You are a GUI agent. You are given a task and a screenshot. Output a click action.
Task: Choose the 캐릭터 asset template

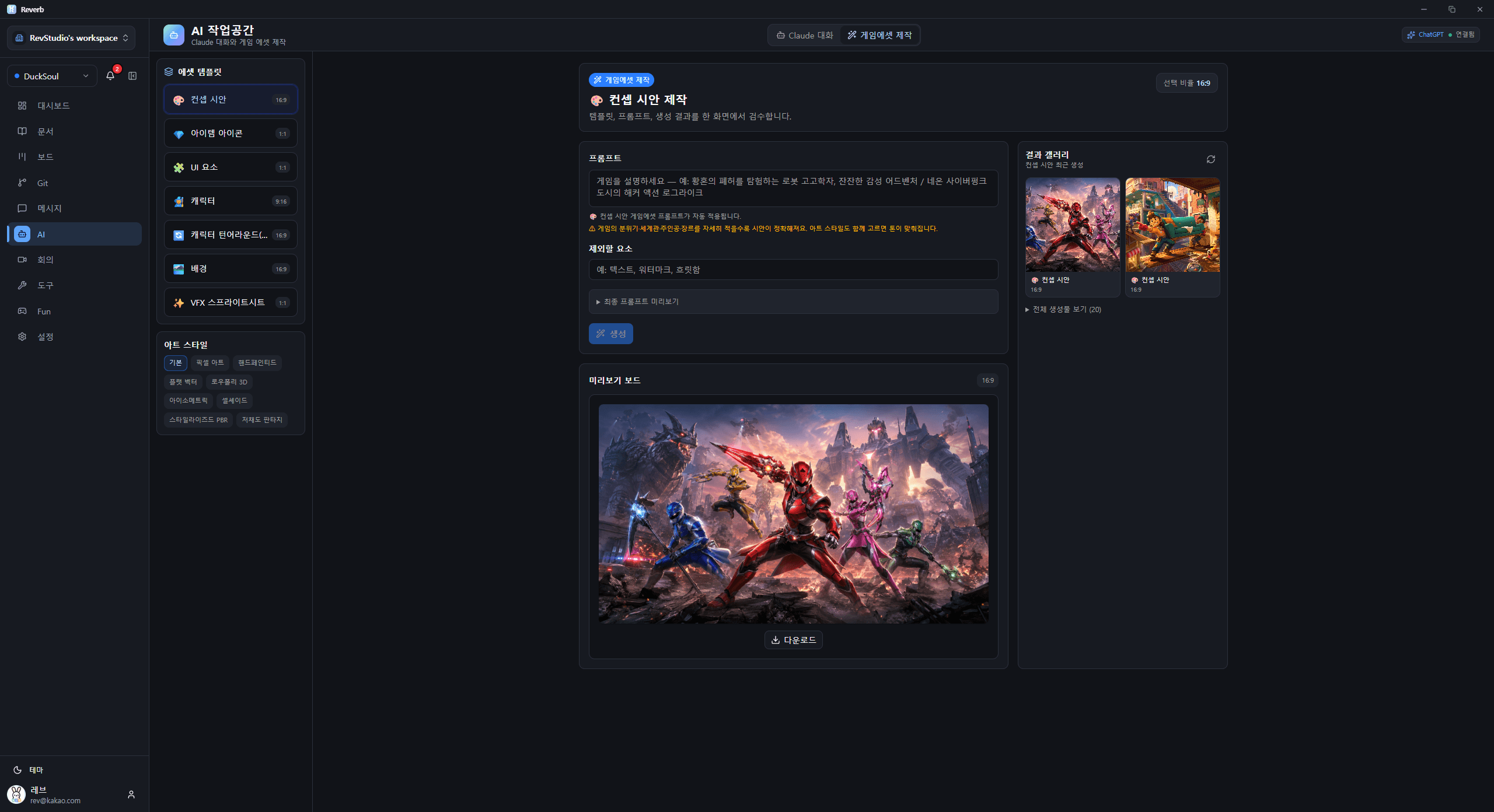tap(231, 201)
